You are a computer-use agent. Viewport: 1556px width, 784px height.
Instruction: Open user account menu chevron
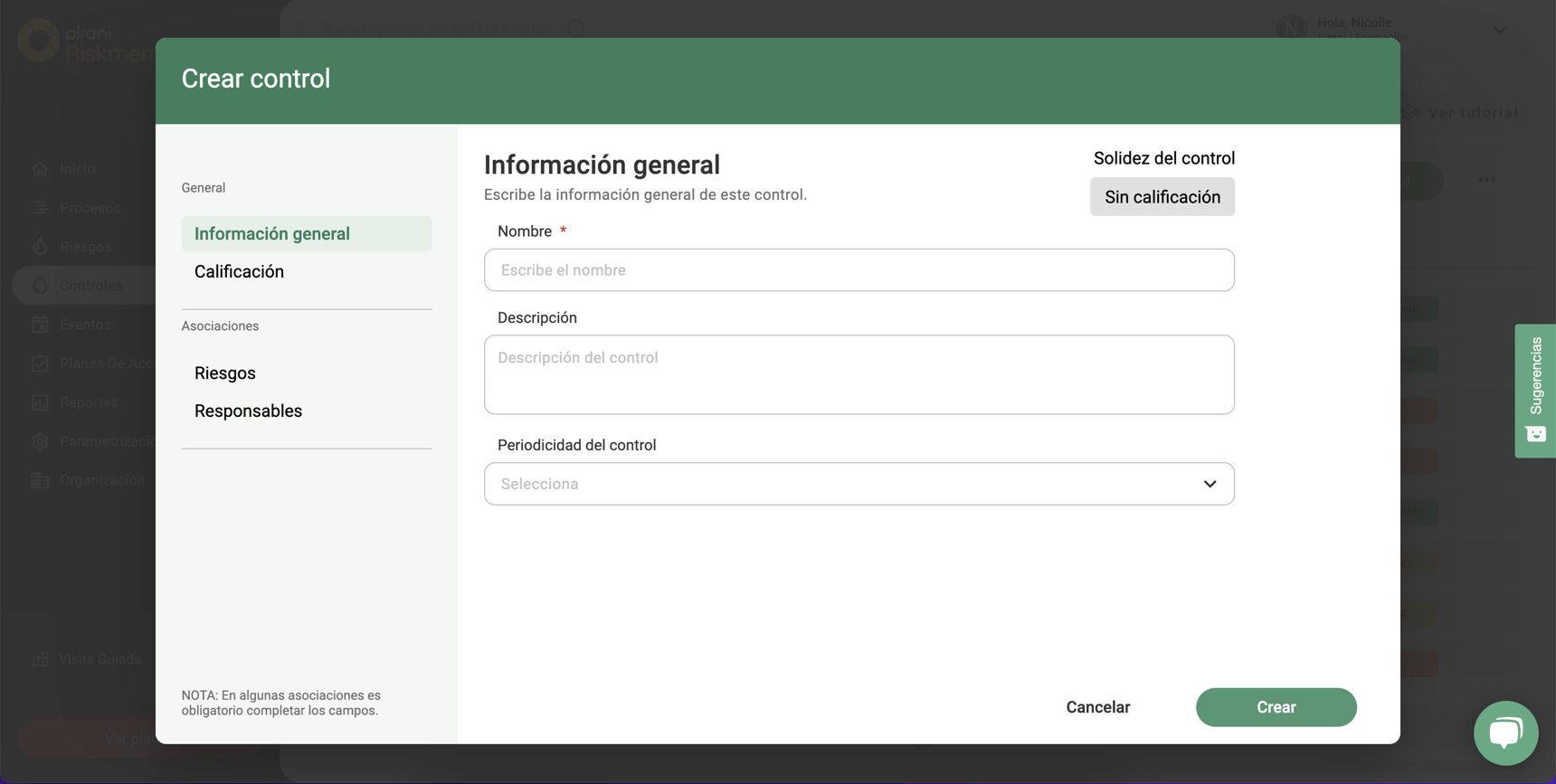(1499, 30)
